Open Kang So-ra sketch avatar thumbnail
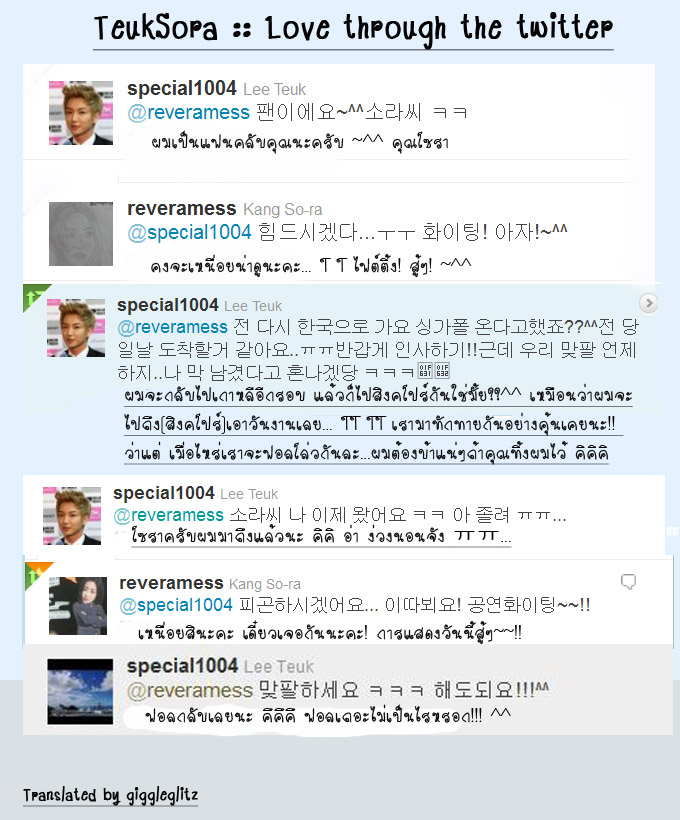The image size is (680, 820). tap(81, 234)
